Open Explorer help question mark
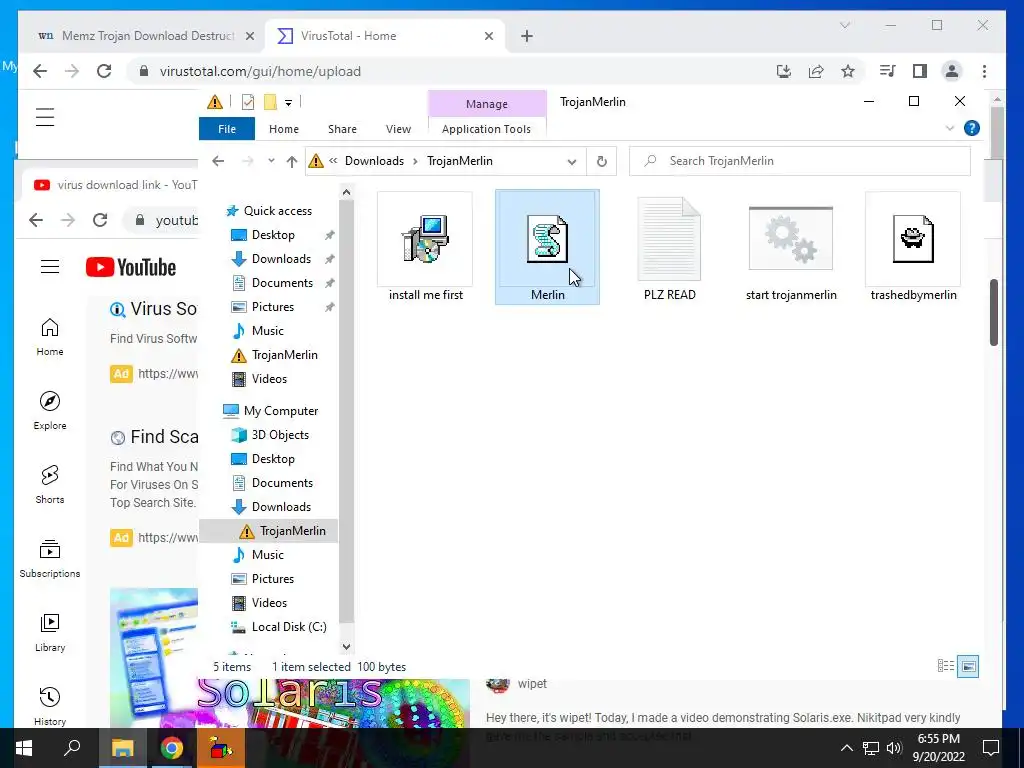 tap(972, 128)
